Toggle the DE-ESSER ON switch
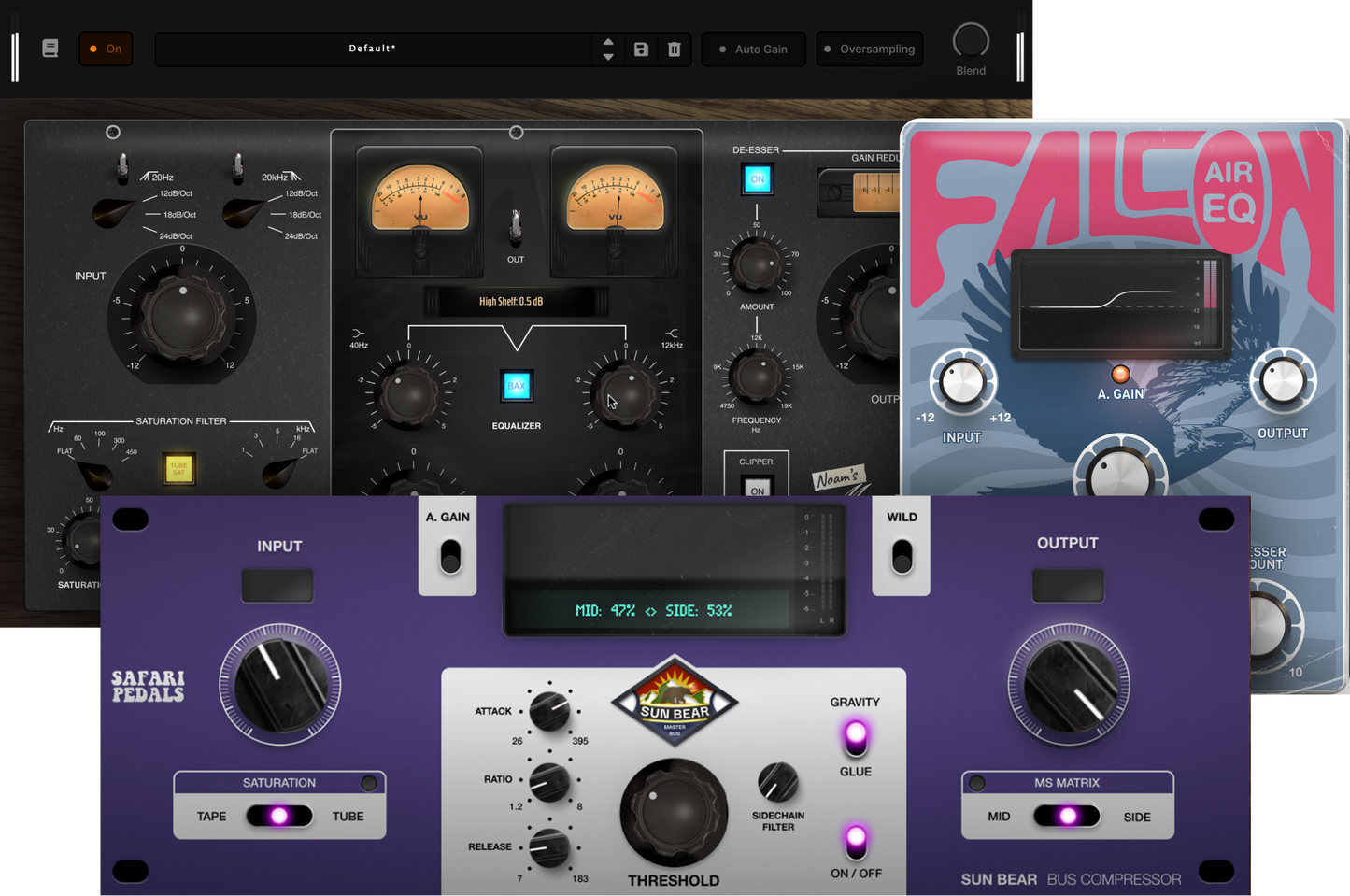1350x896 pixels. pos(757,178)
